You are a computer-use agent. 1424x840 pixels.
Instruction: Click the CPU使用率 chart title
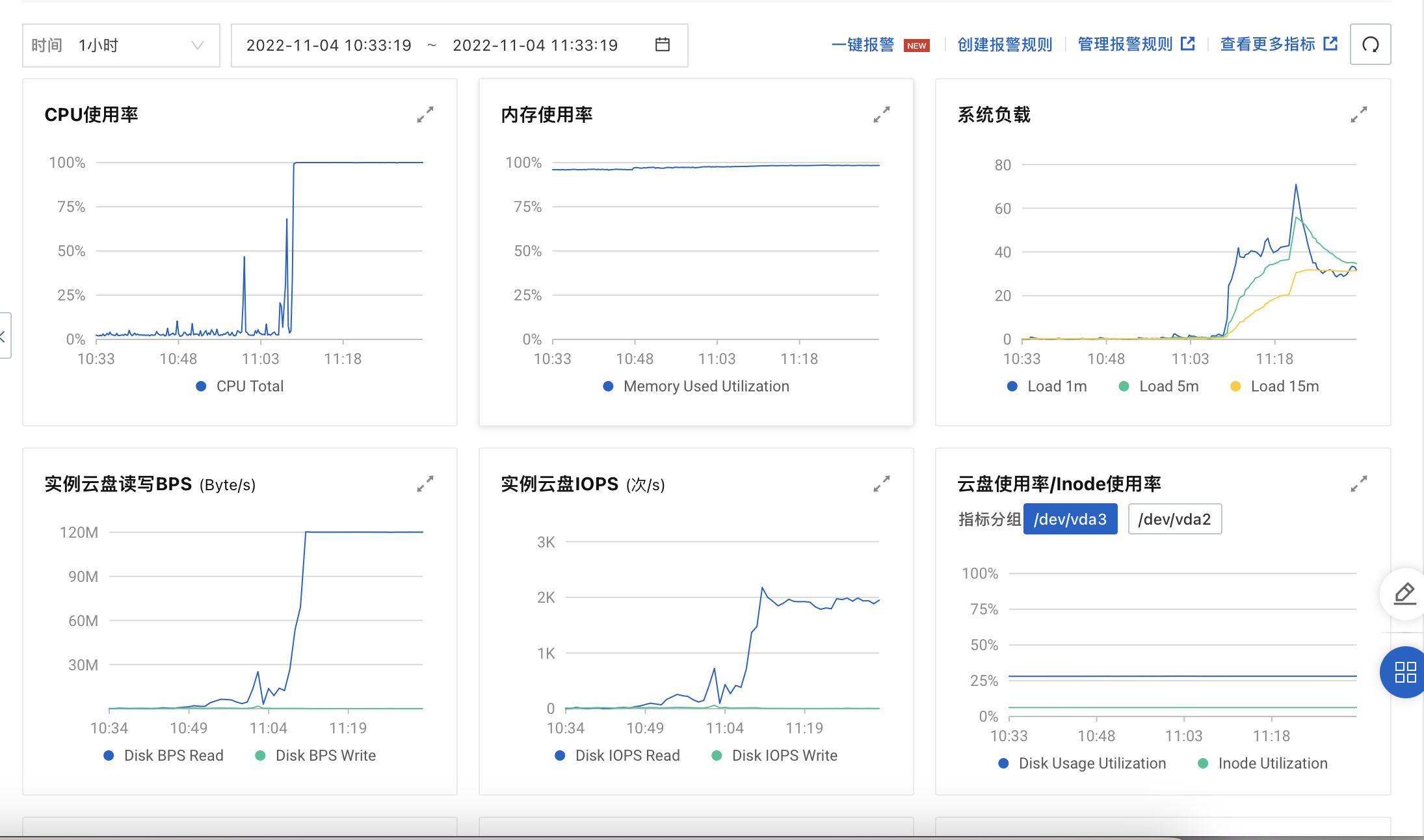(x=91, y=115)
